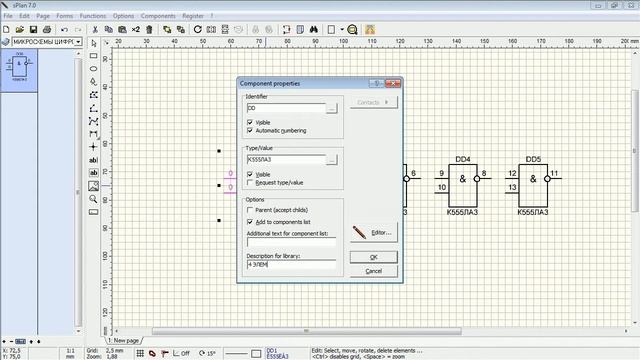Expand the page format dropdown arrow in the toolbar
Viewport: 640px width, 360px height.
[x=342, y=29]
